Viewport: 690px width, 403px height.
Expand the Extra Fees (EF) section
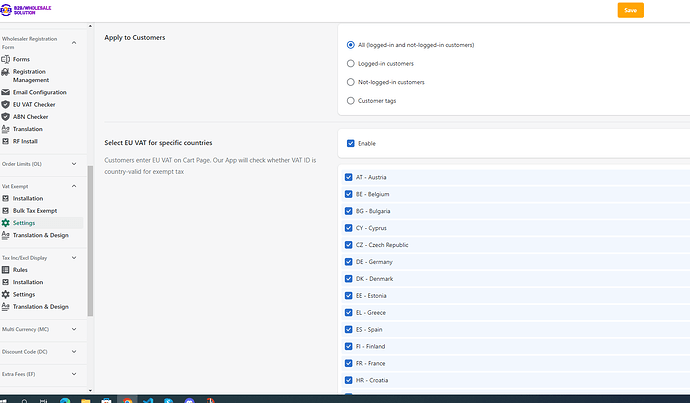click(x=74, y=374)
